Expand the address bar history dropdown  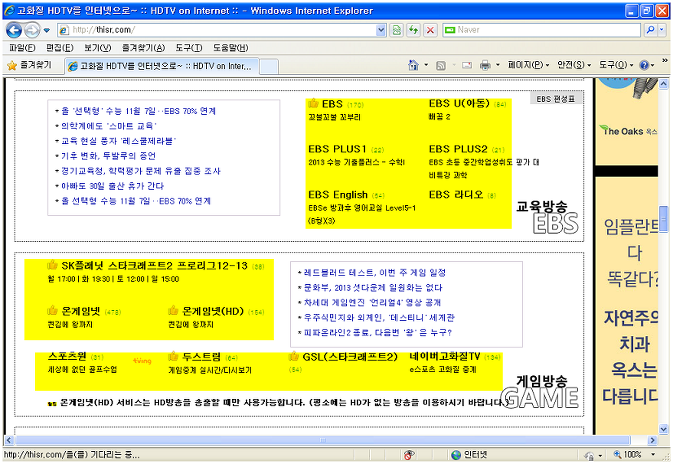pyautogui.click(x=381, y=30)
